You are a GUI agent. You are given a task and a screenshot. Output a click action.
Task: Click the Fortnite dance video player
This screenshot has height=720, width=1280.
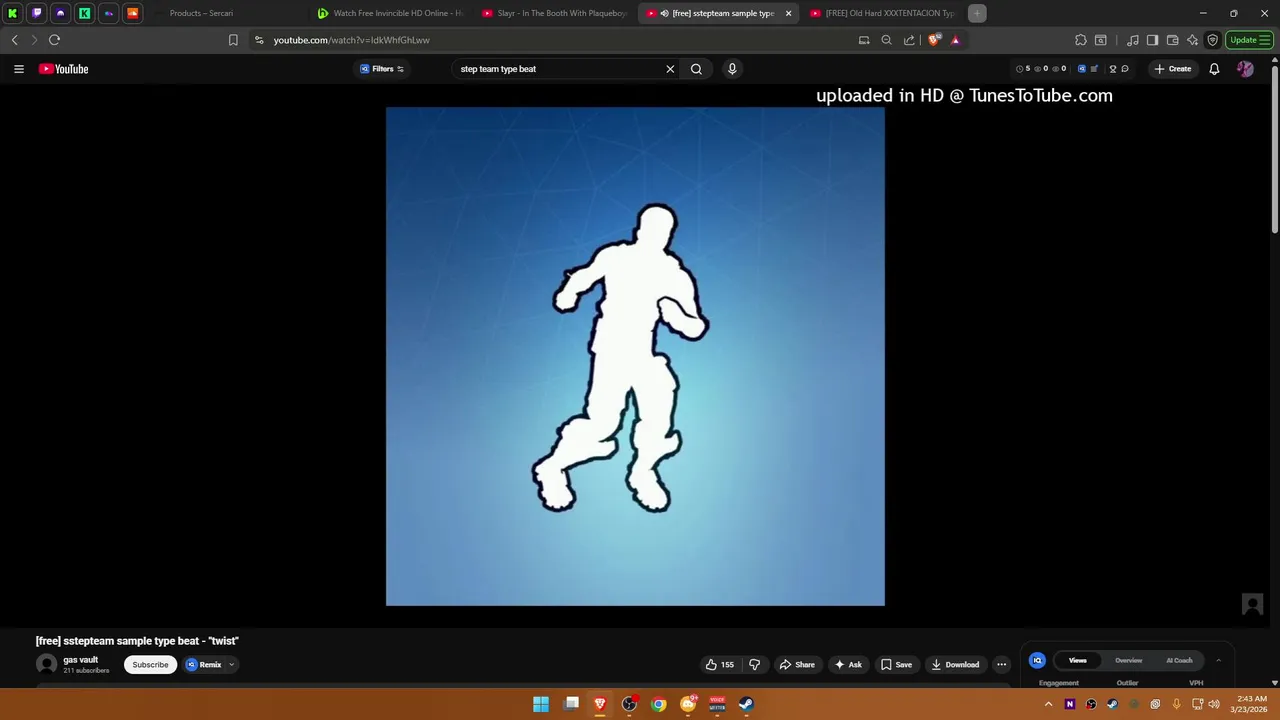635,356
